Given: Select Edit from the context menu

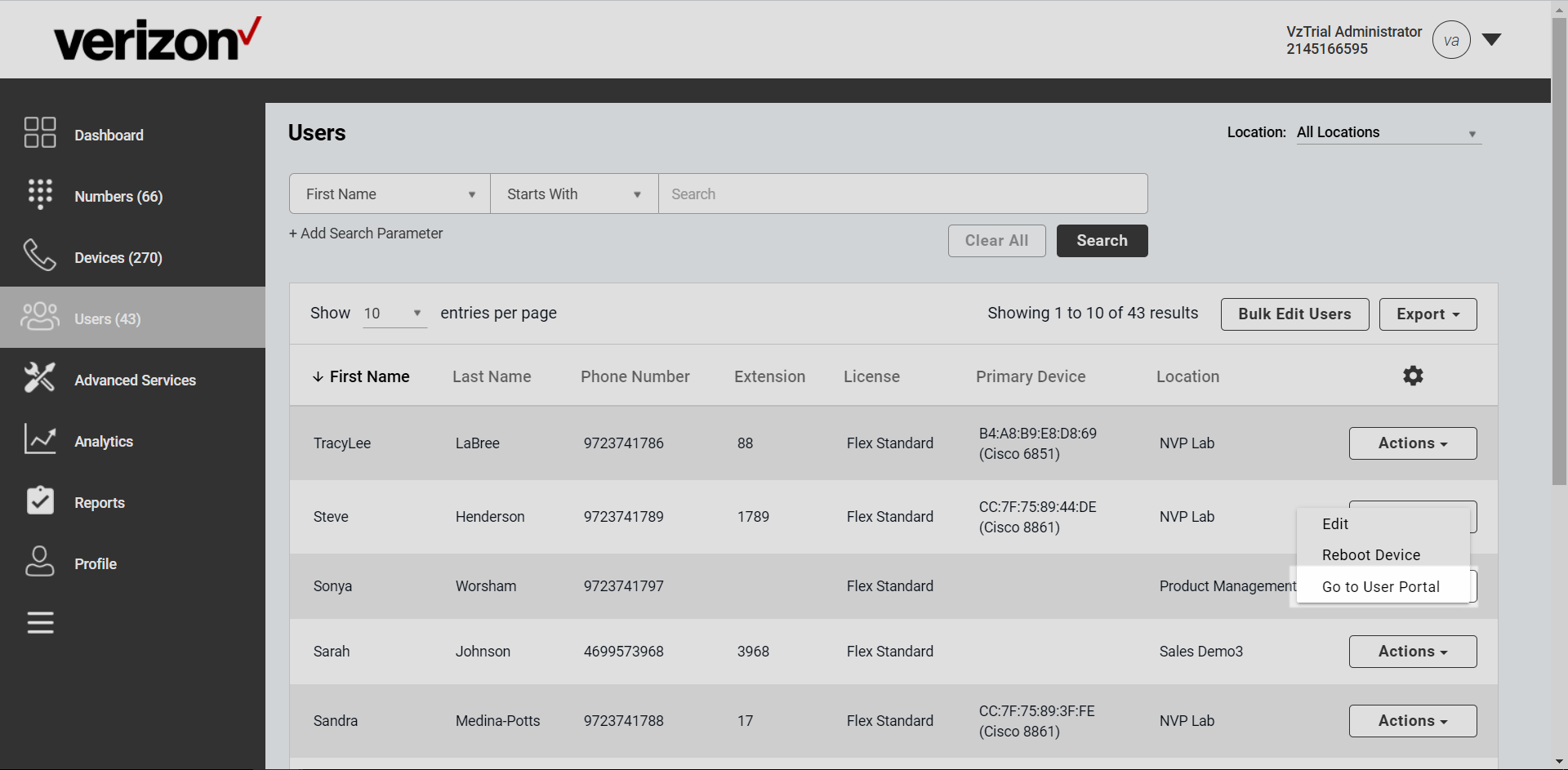Looking at the screenshot, I should click(1335, 523).
